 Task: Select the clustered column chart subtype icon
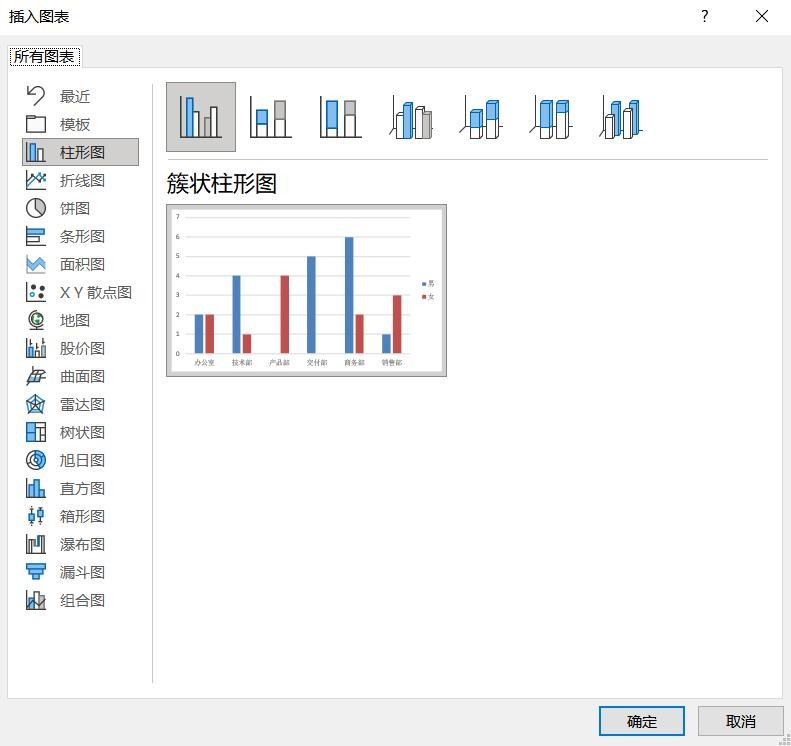click(x=201, y=117)
